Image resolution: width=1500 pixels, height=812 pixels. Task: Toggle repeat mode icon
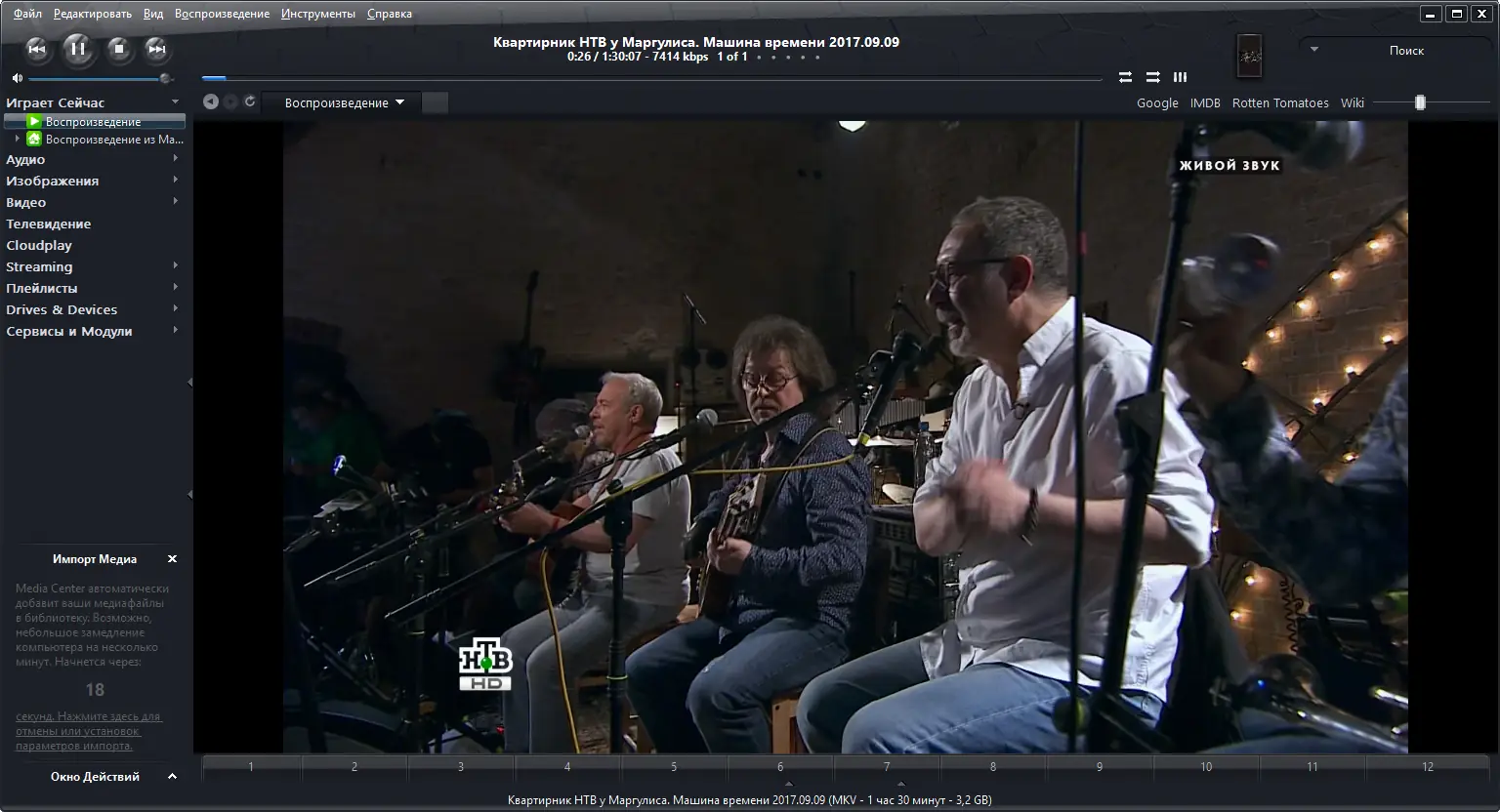pyautogui.click(x=1125, y=77)
